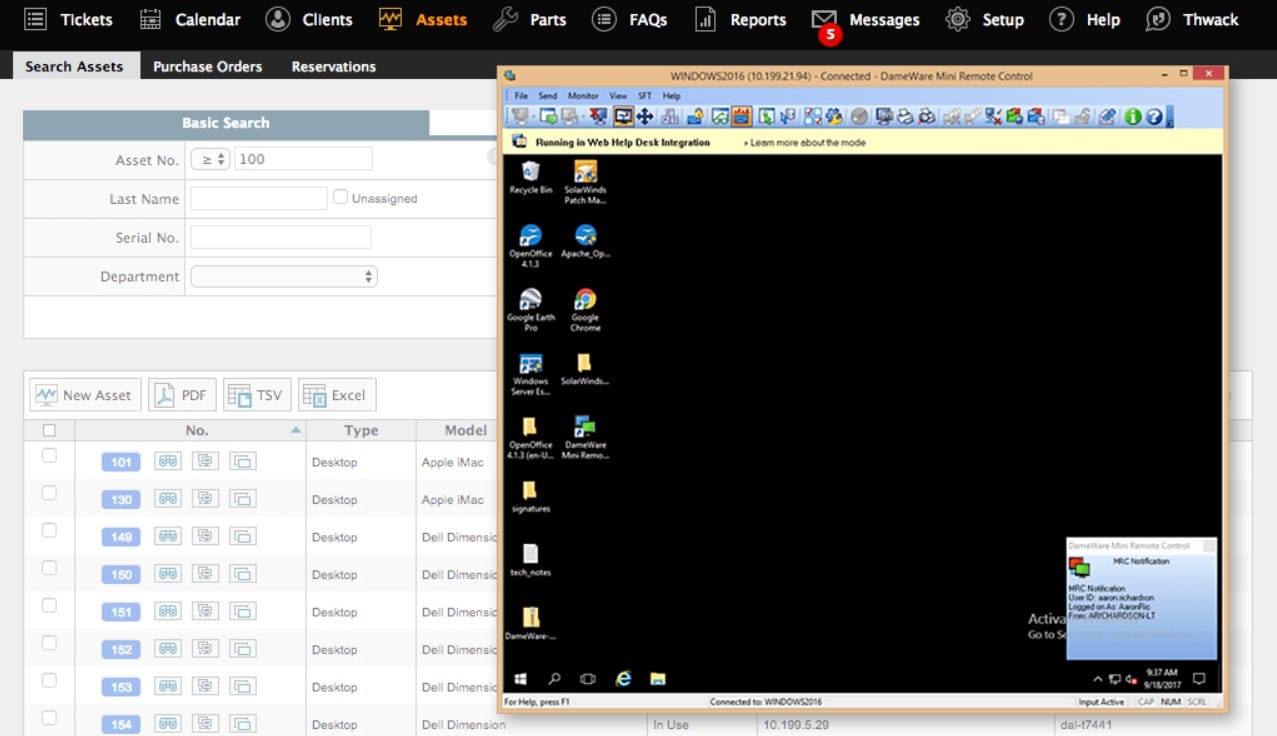Click the tech_notes file on remote desktop

point(530,560)
